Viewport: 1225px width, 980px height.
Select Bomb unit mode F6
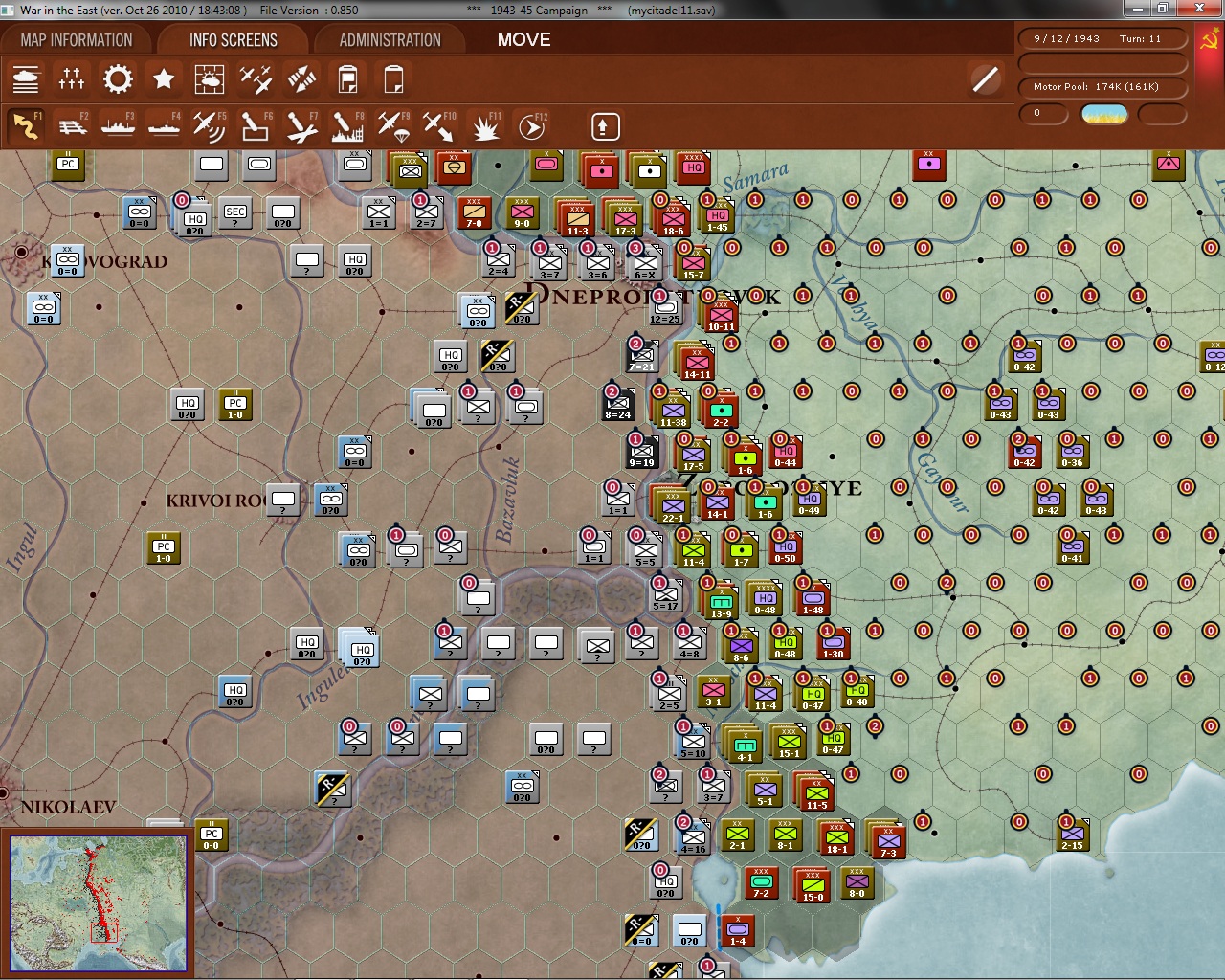point(256,126)
